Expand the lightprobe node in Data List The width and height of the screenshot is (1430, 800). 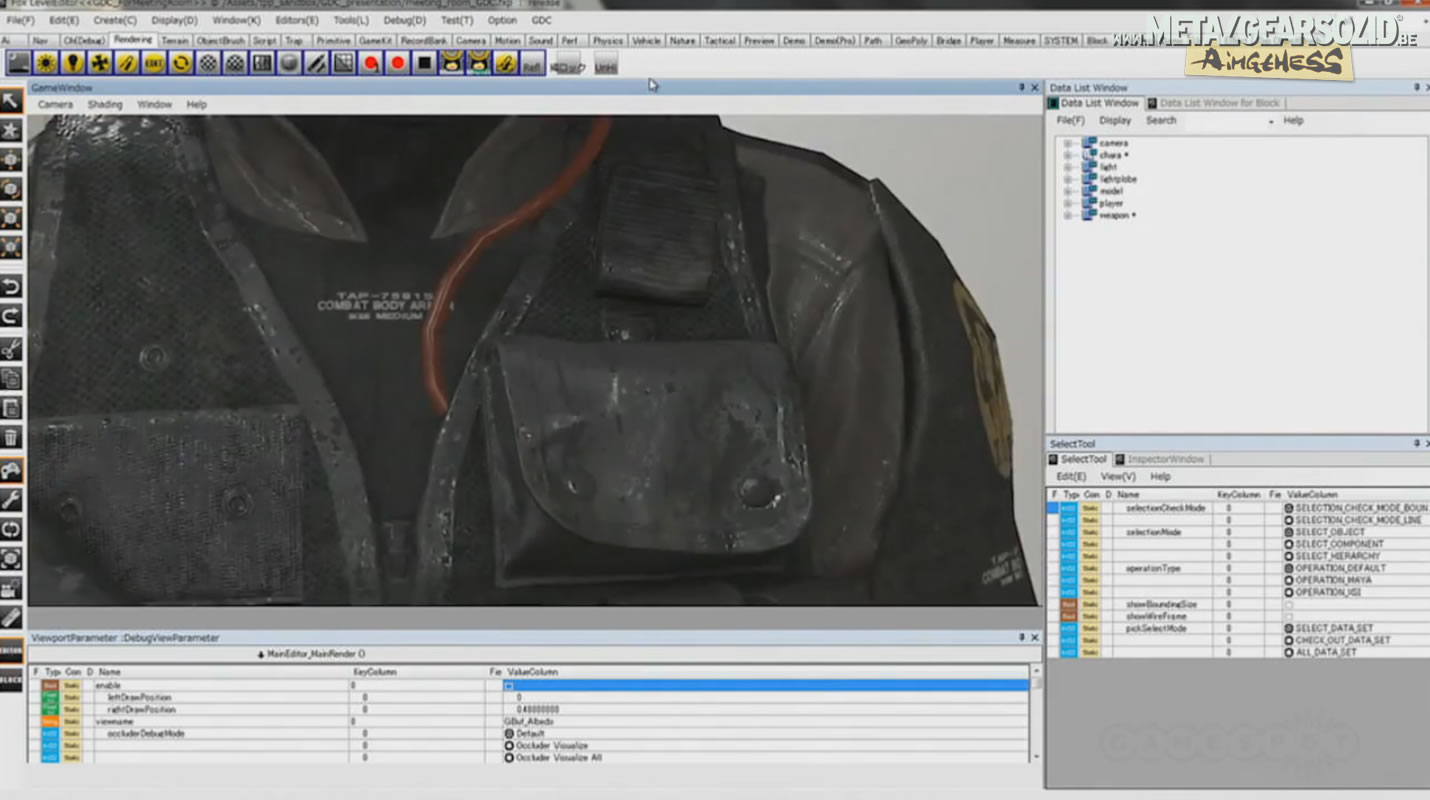[x=1067, y=179]
